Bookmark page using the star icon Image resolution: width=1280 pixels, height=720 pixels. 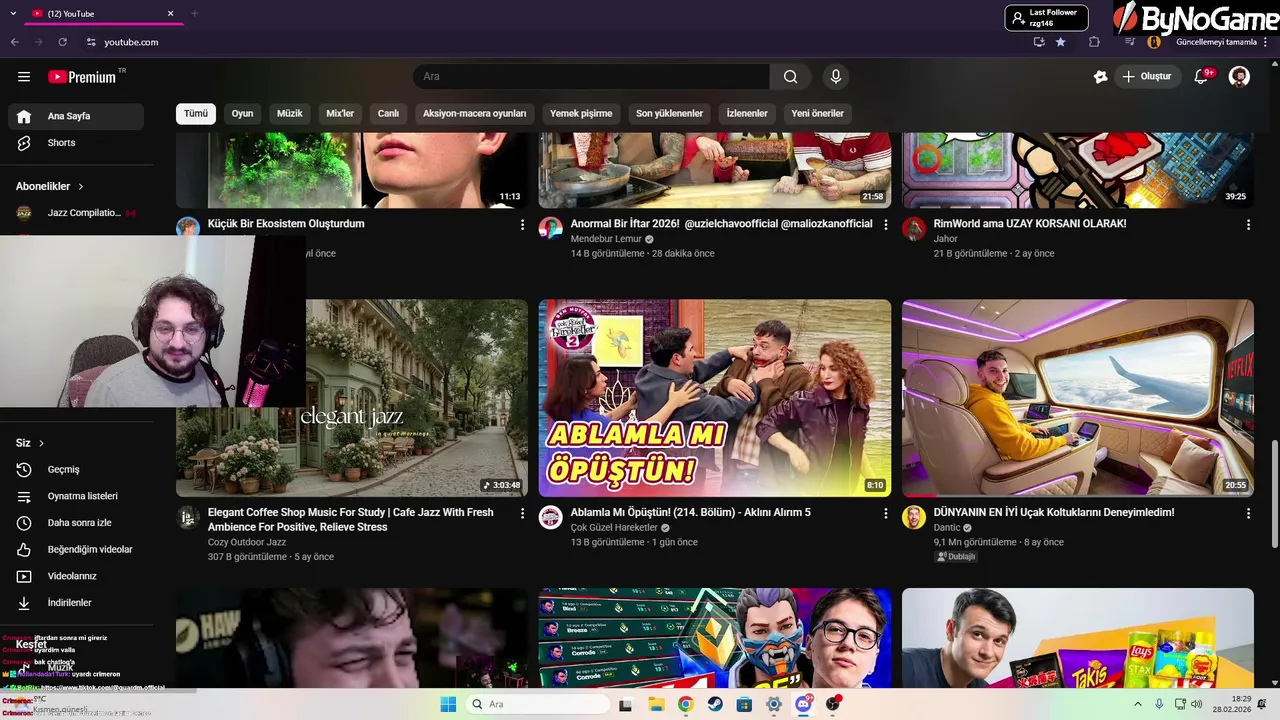pyautogui.click(x=1061, y=42)
